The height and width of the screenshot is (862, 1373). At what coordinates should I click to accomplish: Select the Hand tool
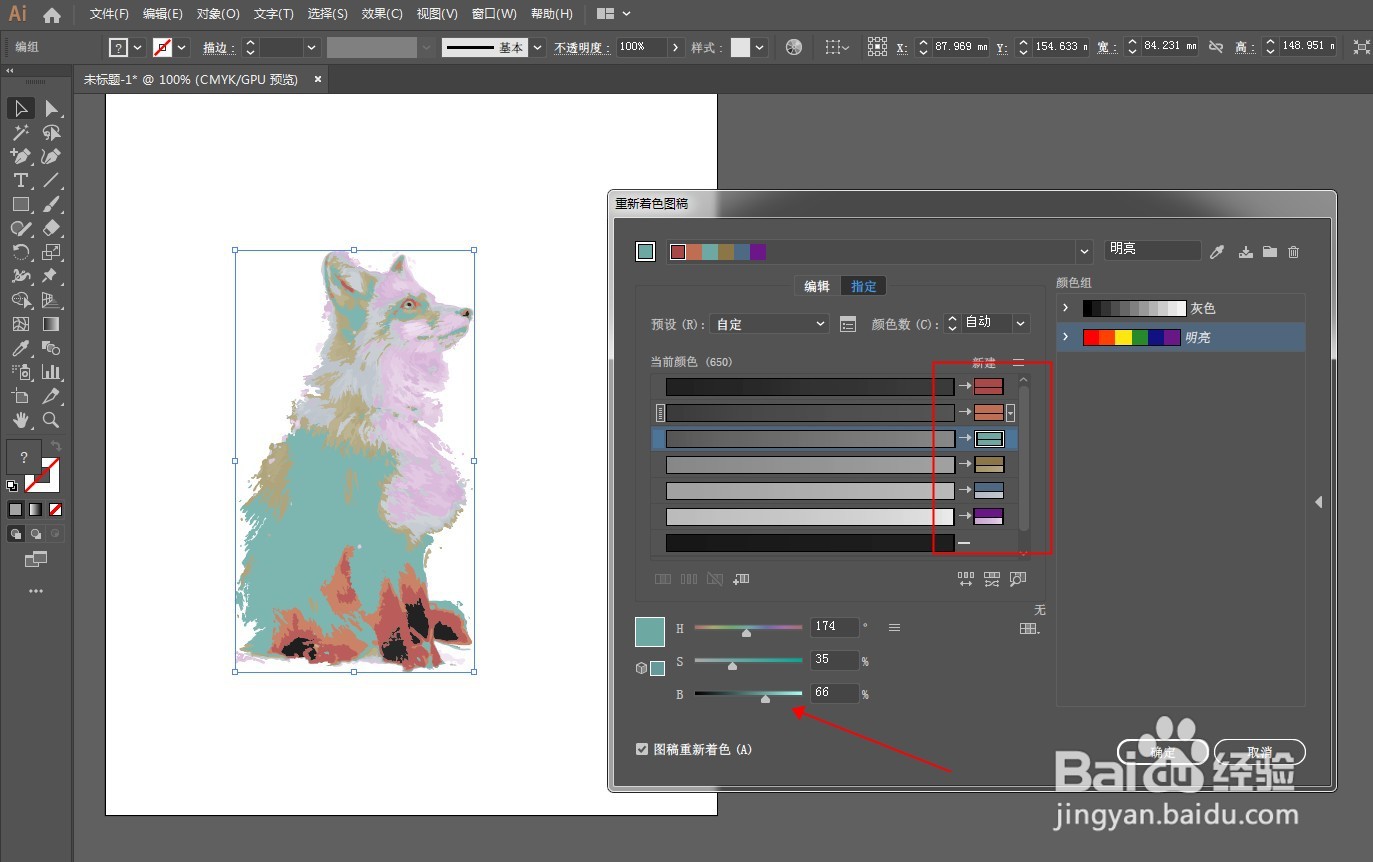point(20,420)
